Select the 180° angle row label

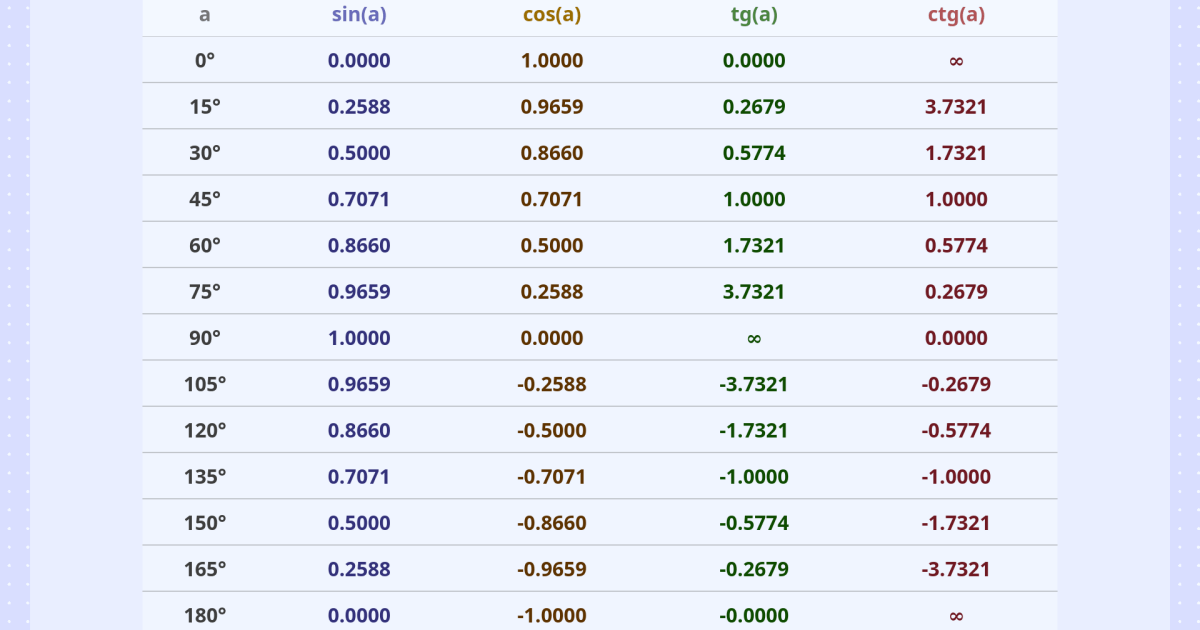click(x=205, y=615)
